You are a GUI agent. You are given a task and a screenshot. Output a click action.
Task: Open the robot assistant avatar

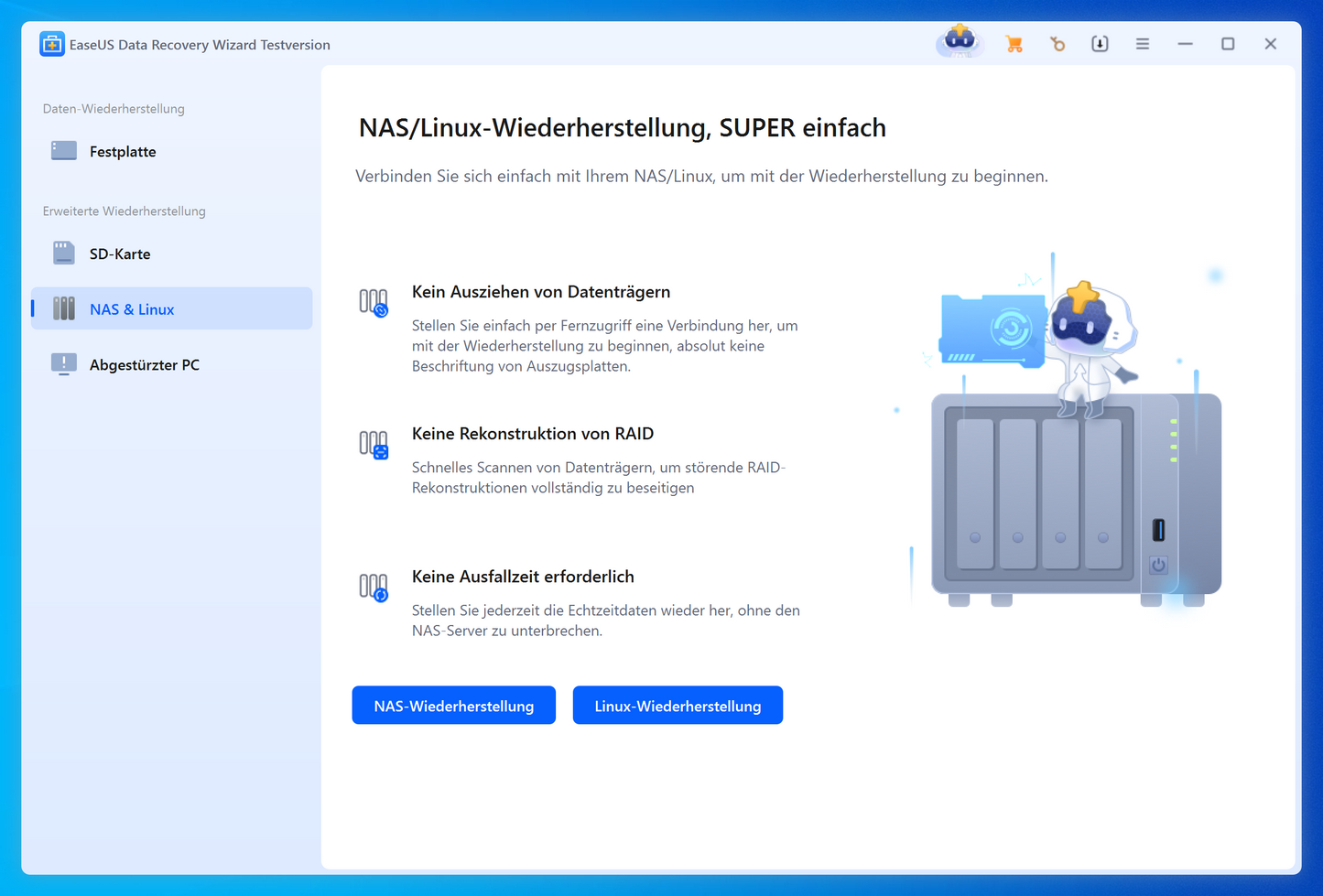click(x=960, y=42)
